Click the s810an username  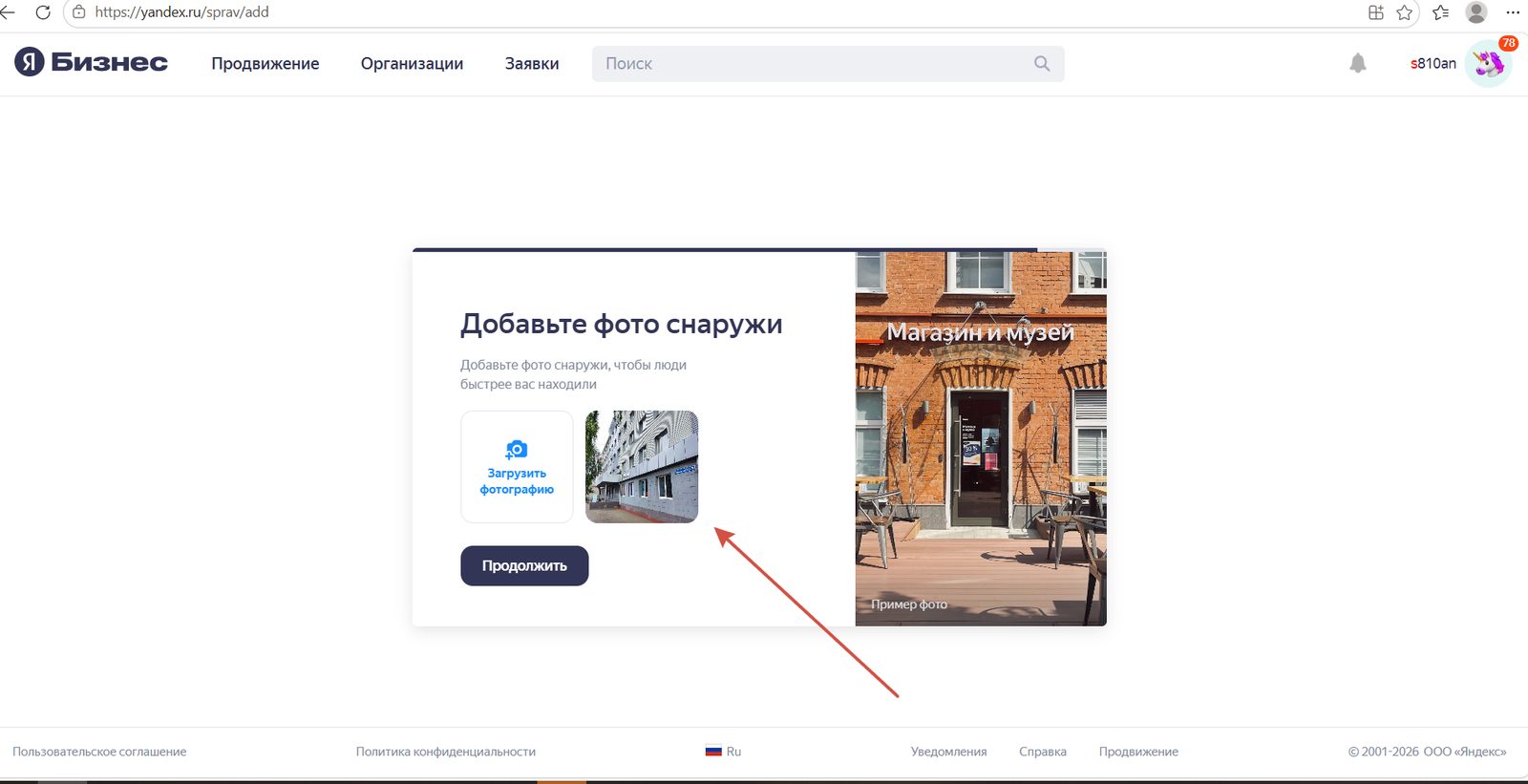tap(1432, 63)
